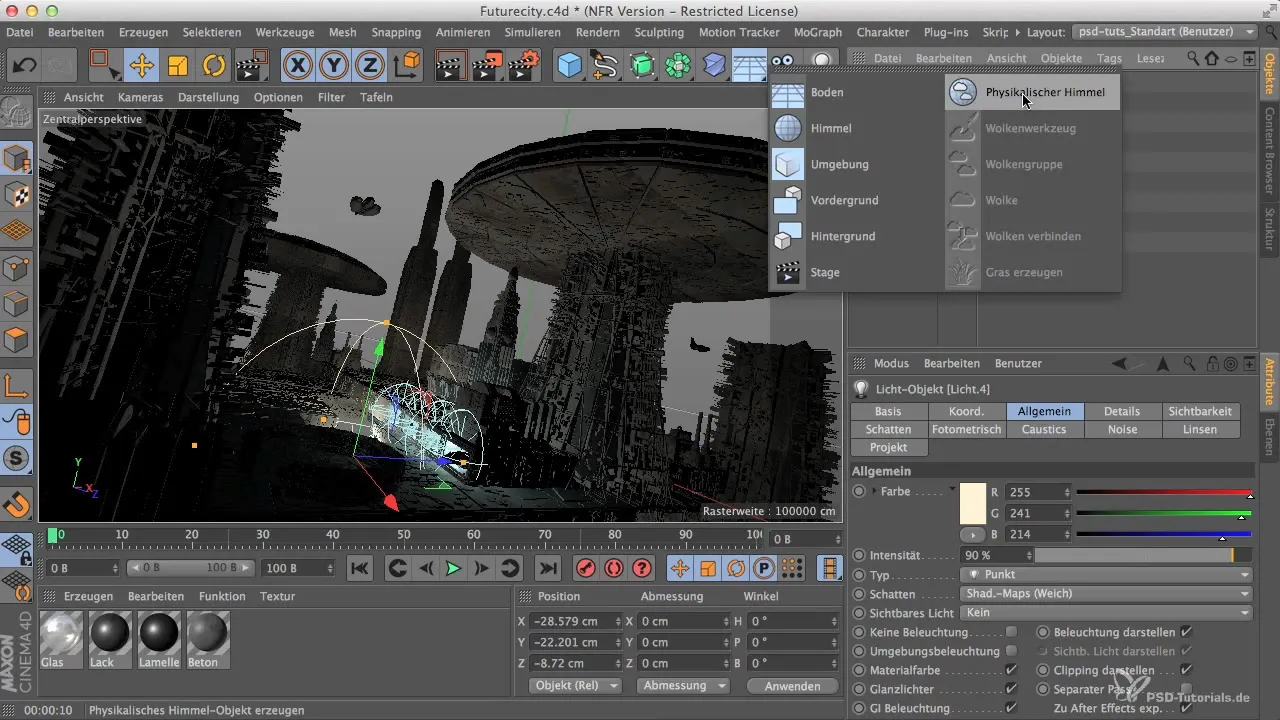Click the green array modeling object icon
The height and width of the screenshot is (720, 1280).
point(678,66)
